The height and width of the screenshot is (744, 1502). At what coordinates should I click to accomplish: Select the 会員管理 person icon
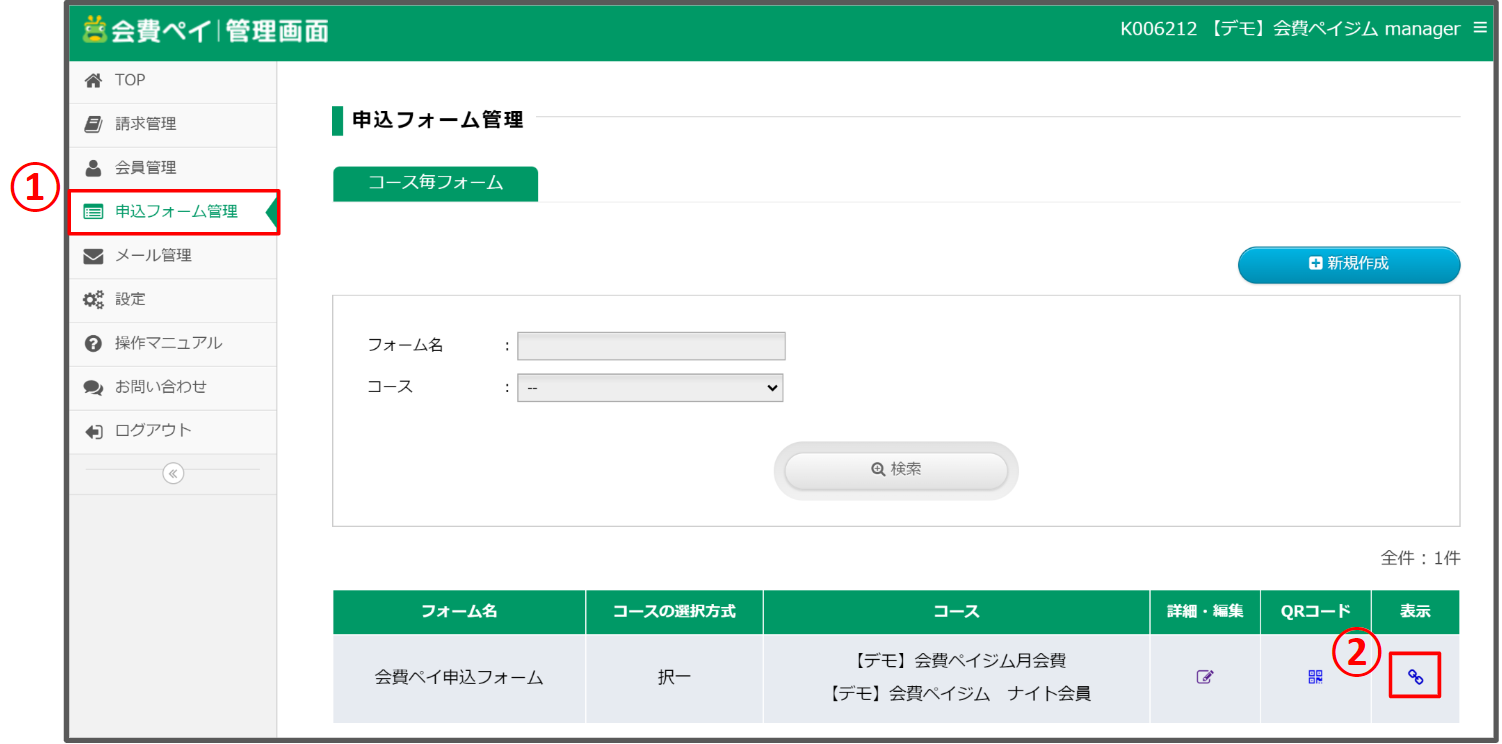point(93,167)
